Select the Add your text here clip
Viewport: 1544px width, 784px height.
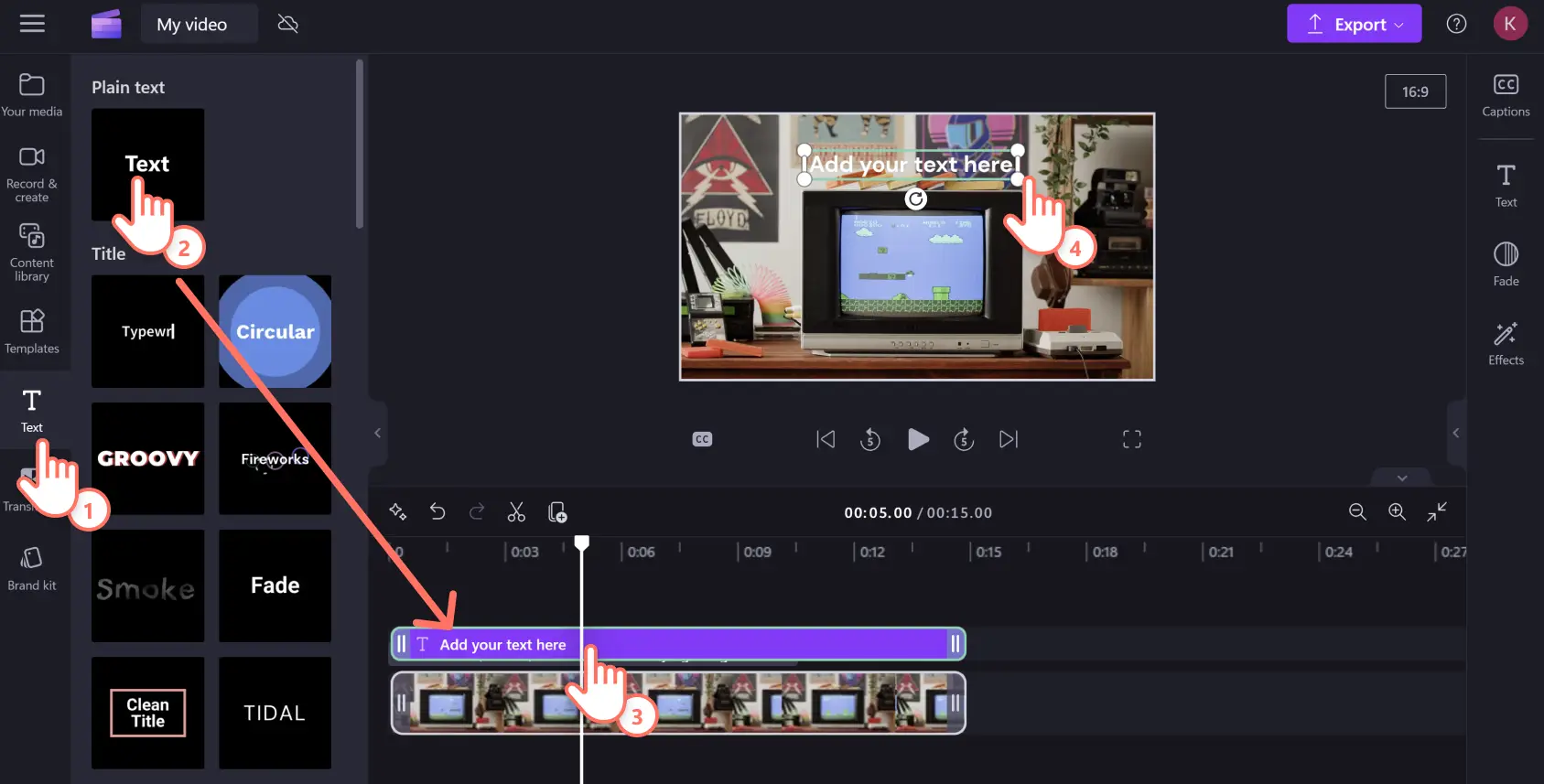pos(678,644)
